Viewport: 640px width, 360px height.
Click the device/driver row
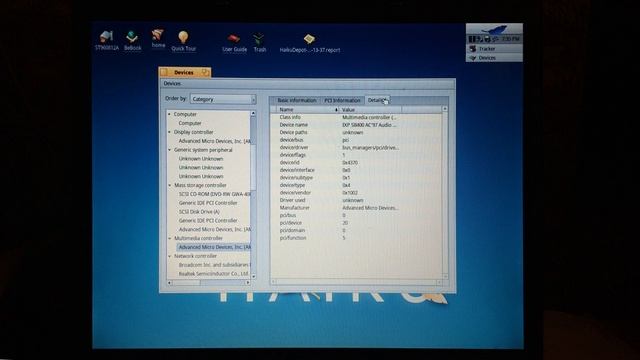pos(356,147)
